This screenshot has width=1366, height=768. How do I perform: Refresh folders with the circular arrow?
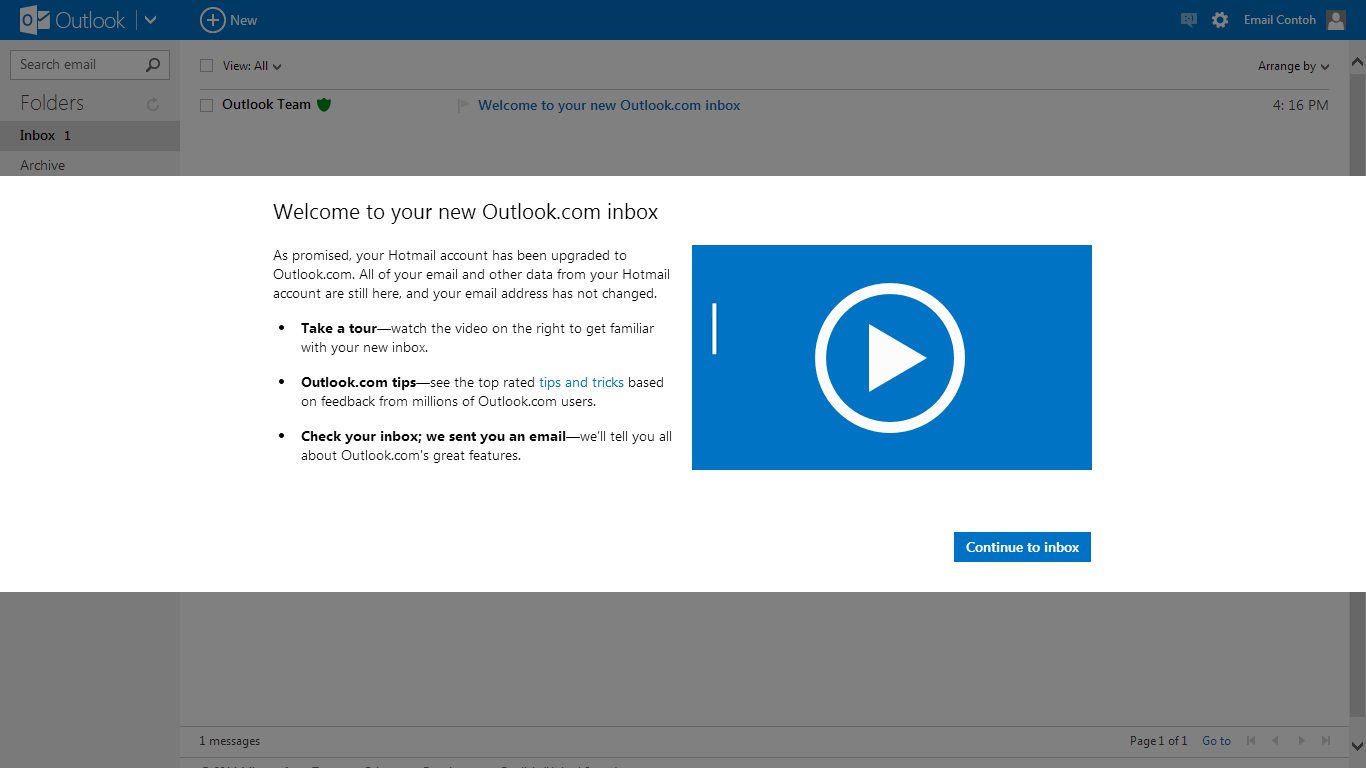[x=153, y=104]
